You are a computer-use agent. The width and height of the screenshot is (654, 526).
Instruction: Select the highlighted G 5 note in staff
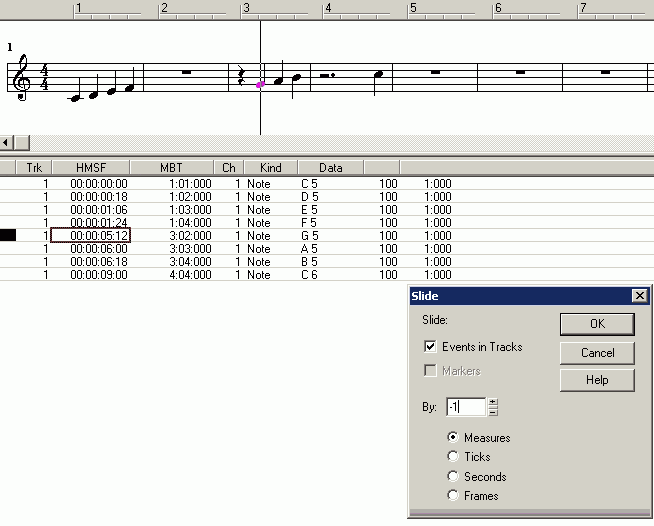[261, 85]
